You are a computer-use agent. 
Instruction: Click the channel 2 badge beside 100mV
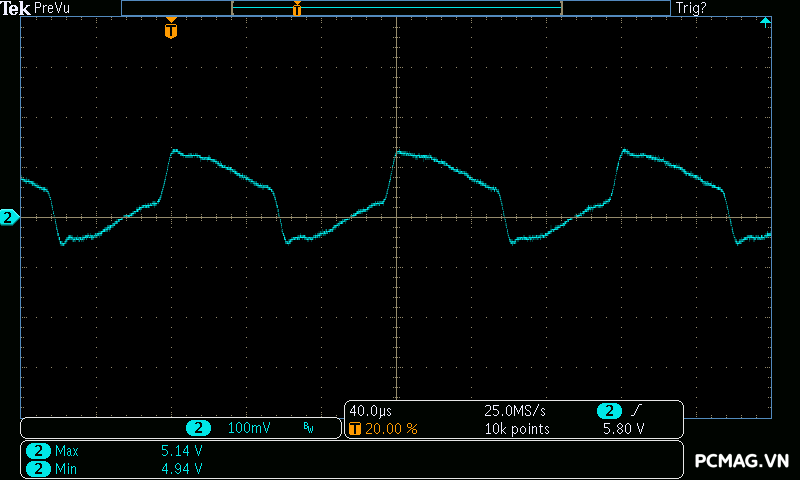(x=198, y=428)
